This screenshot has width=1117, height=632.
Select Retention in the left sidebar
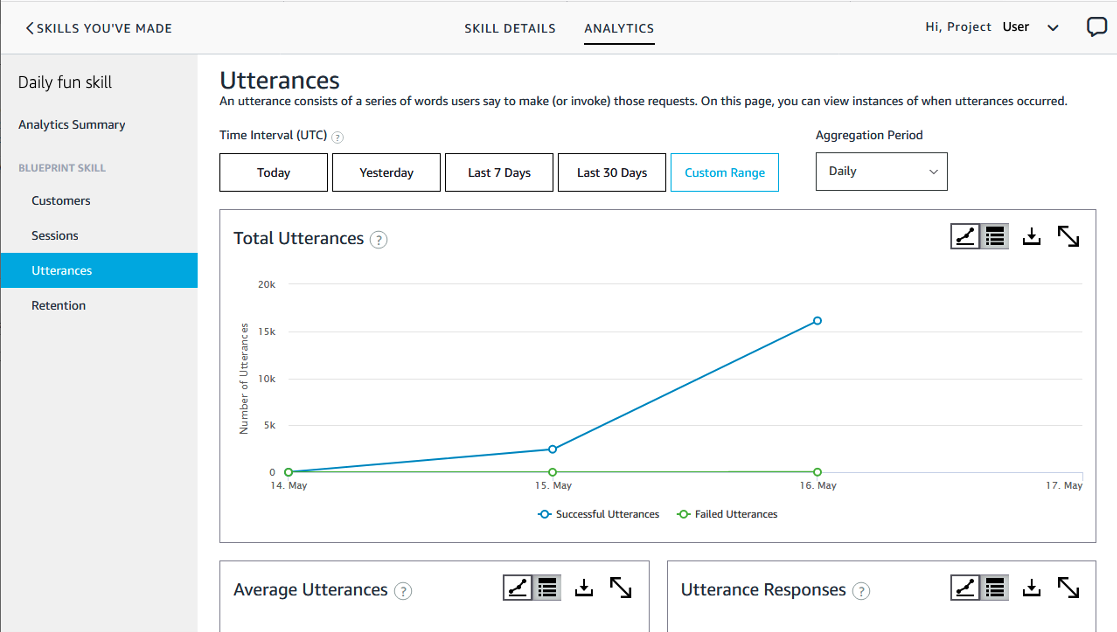click(x=58, y=305)
